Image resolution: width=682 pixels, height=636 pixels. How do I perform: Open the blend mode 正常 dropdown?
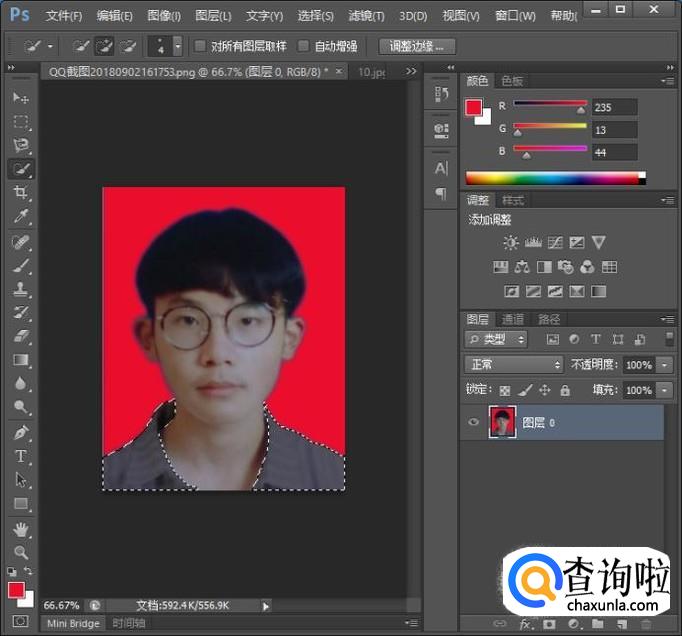[x=515, y=365]
